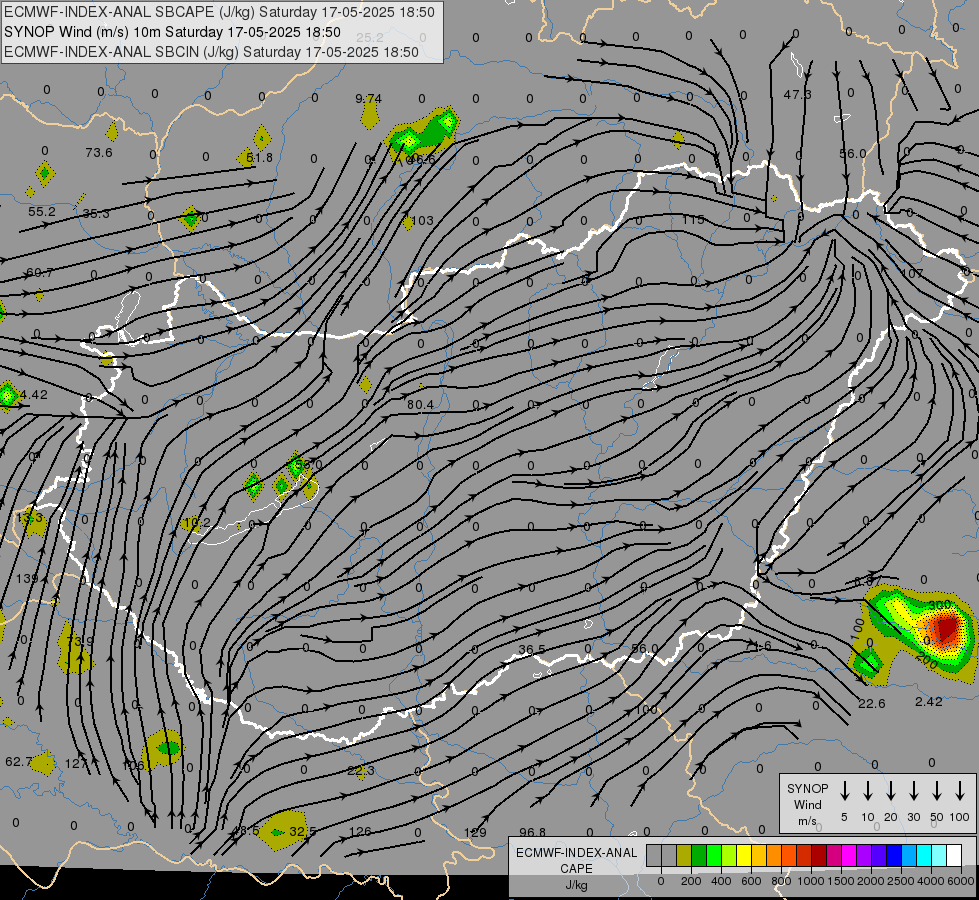Click the 10 m/s wind legend arrow

[867, 790]
